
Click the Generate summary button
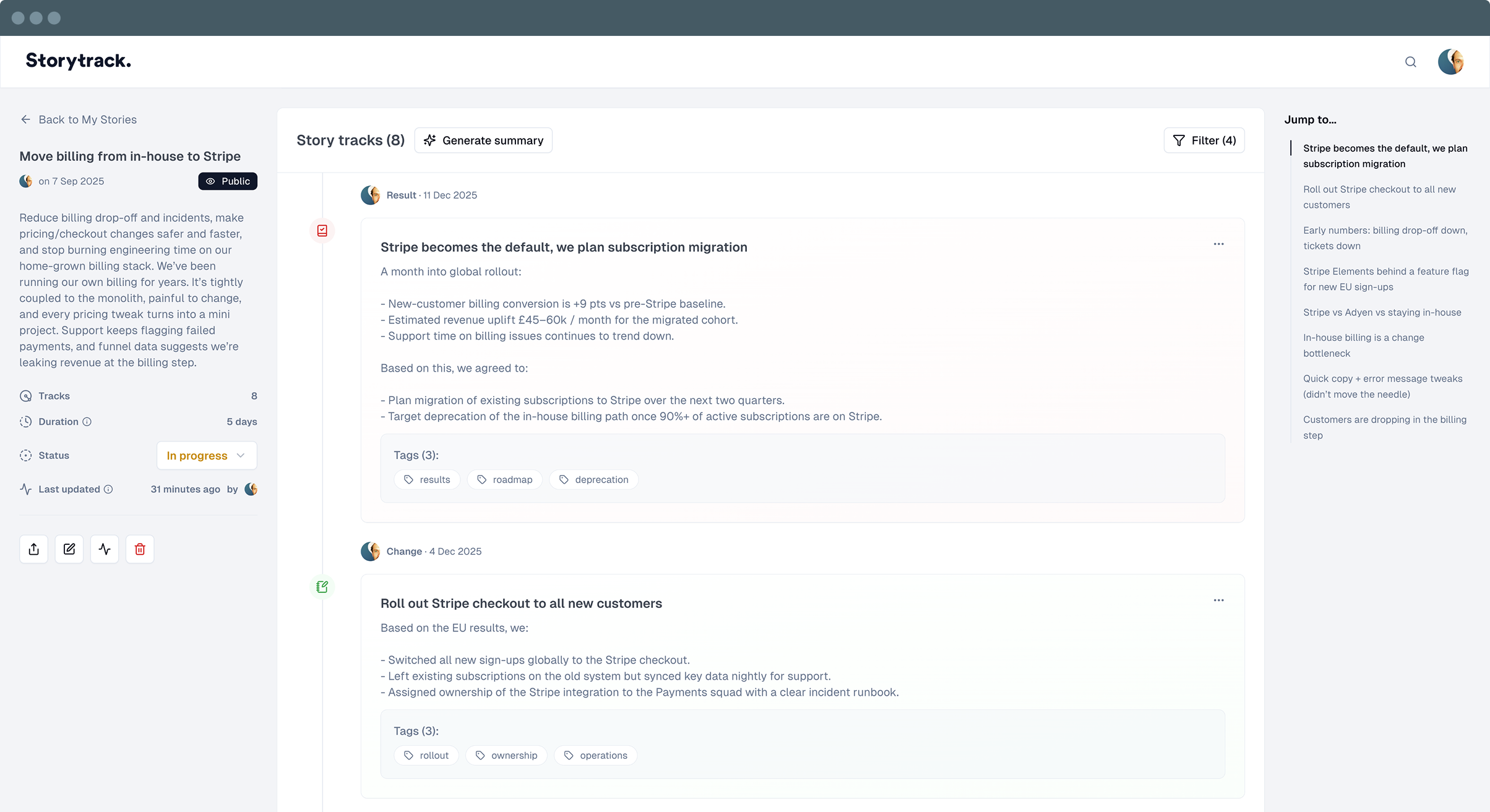pyautogui.click(x=483, y=140)
